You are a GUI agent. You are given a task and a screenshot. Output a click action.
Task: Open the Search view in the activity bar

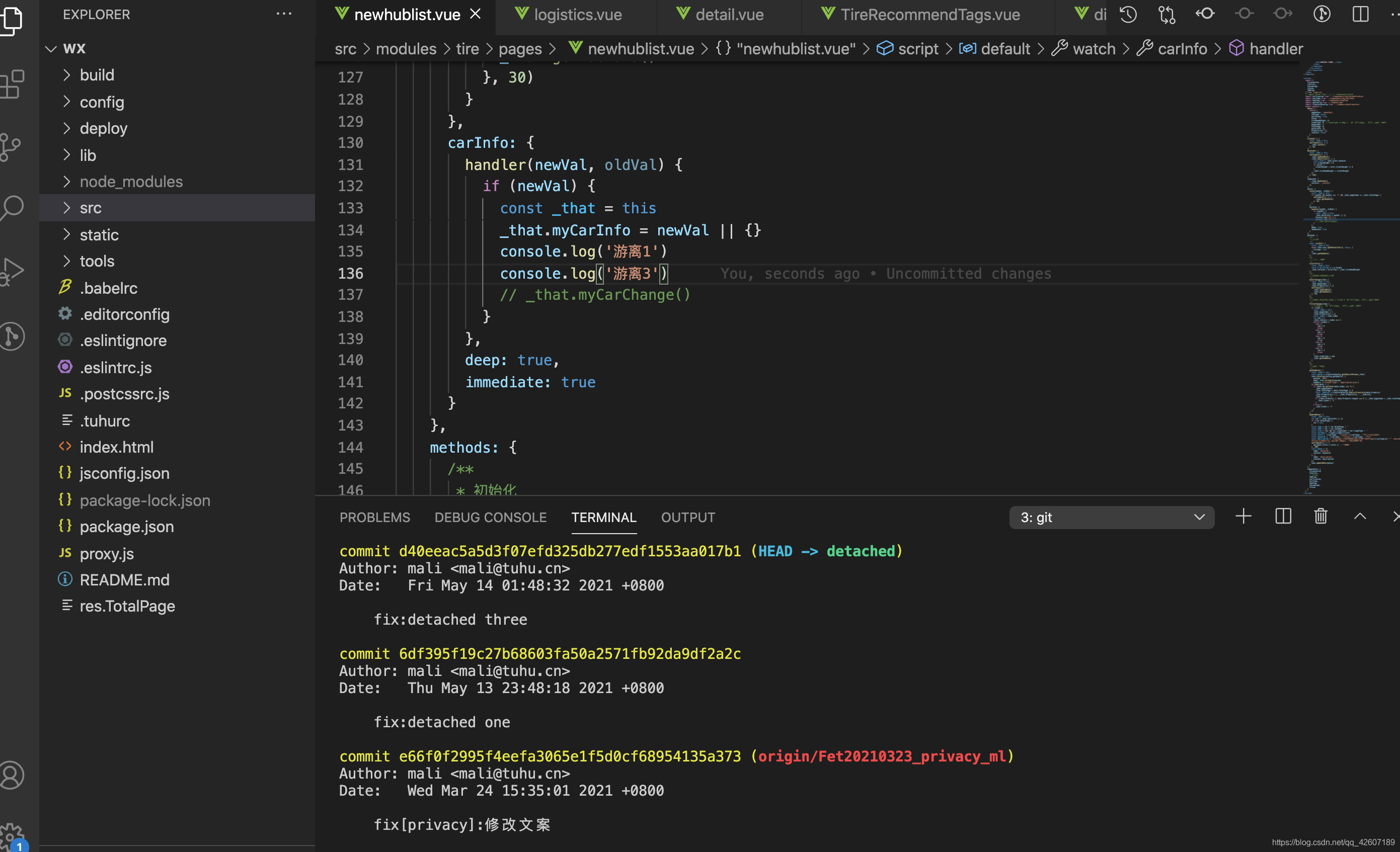(13, 208)
